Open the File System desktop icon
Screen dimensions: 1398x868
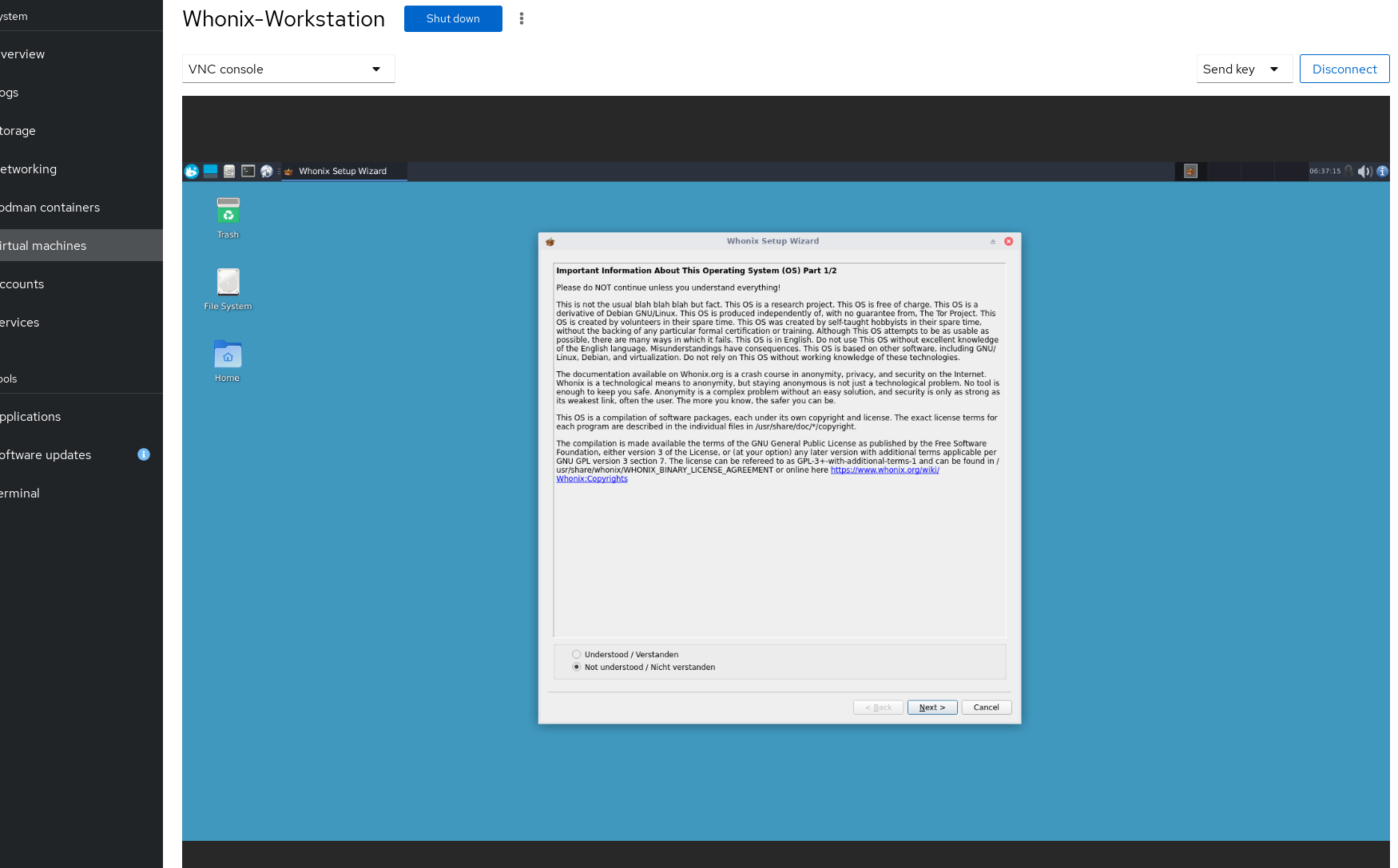(x=228, y=283)
